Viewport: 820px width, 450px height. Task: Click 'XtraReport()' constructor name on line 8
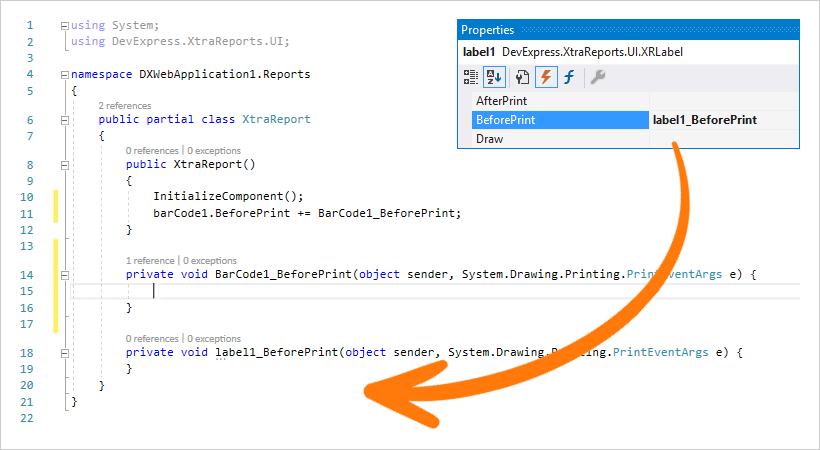pyautogui.click(x=214, y=164)
